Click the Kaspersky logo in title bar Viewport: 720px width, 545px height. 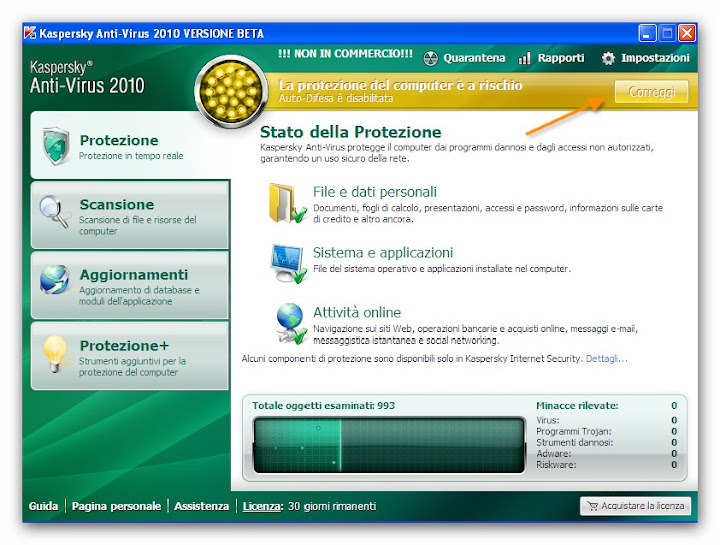coord(30,33)
